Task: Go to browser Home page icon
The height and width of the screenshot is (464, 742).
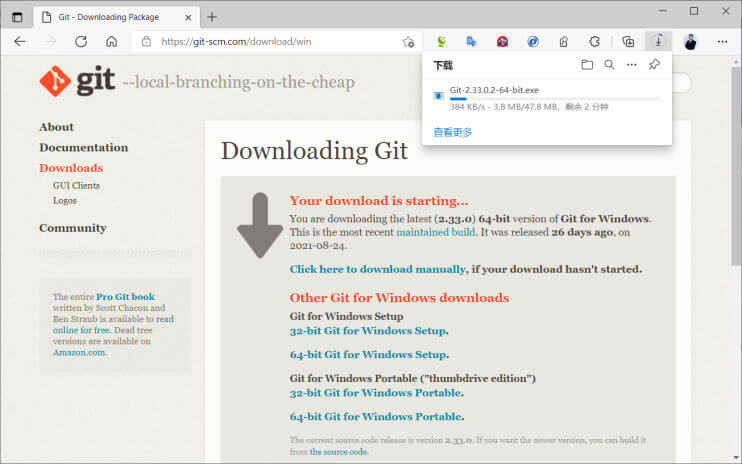Action: 111,42
